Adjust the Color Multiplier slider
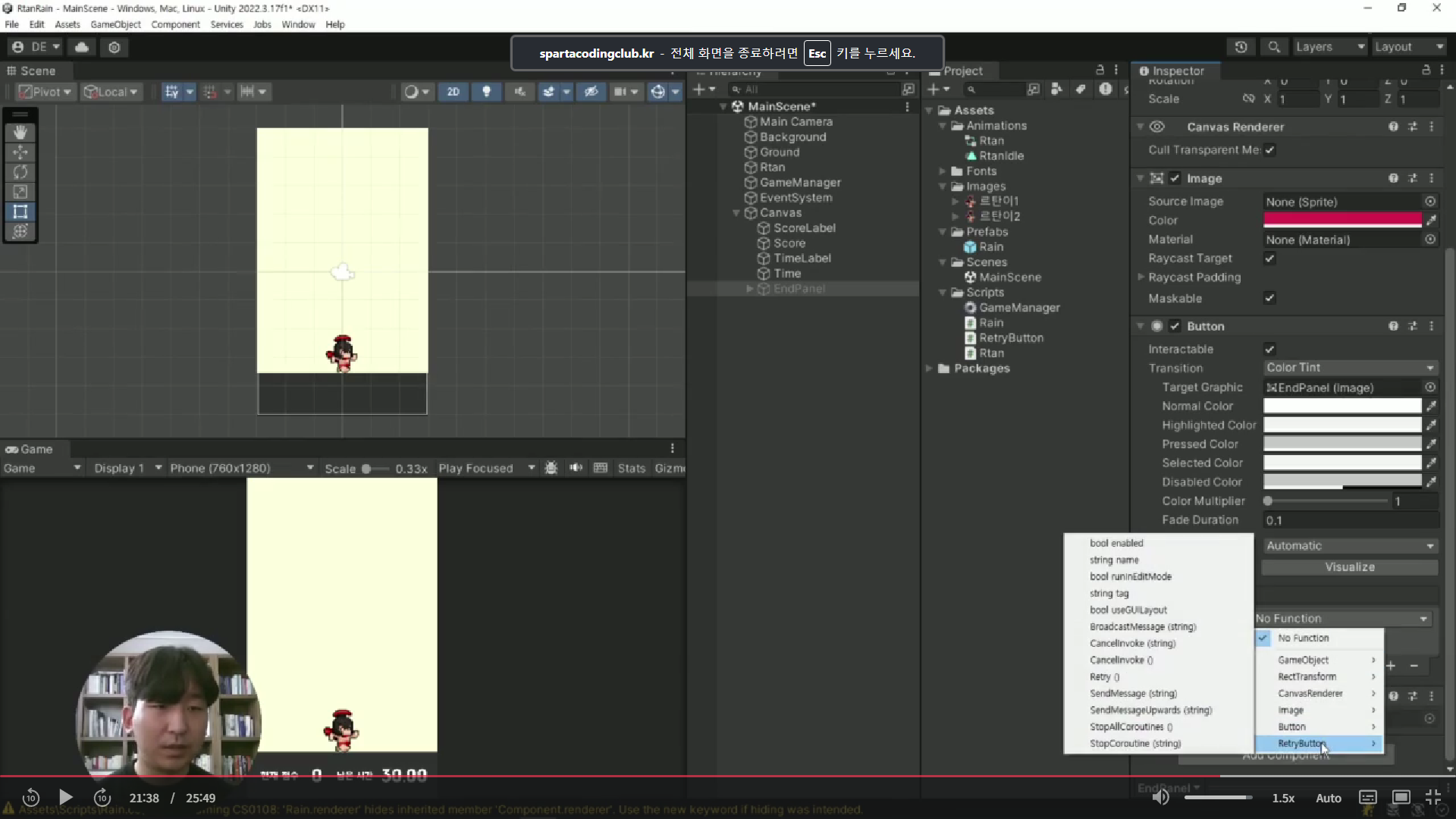 click(x=1327, y=501)
